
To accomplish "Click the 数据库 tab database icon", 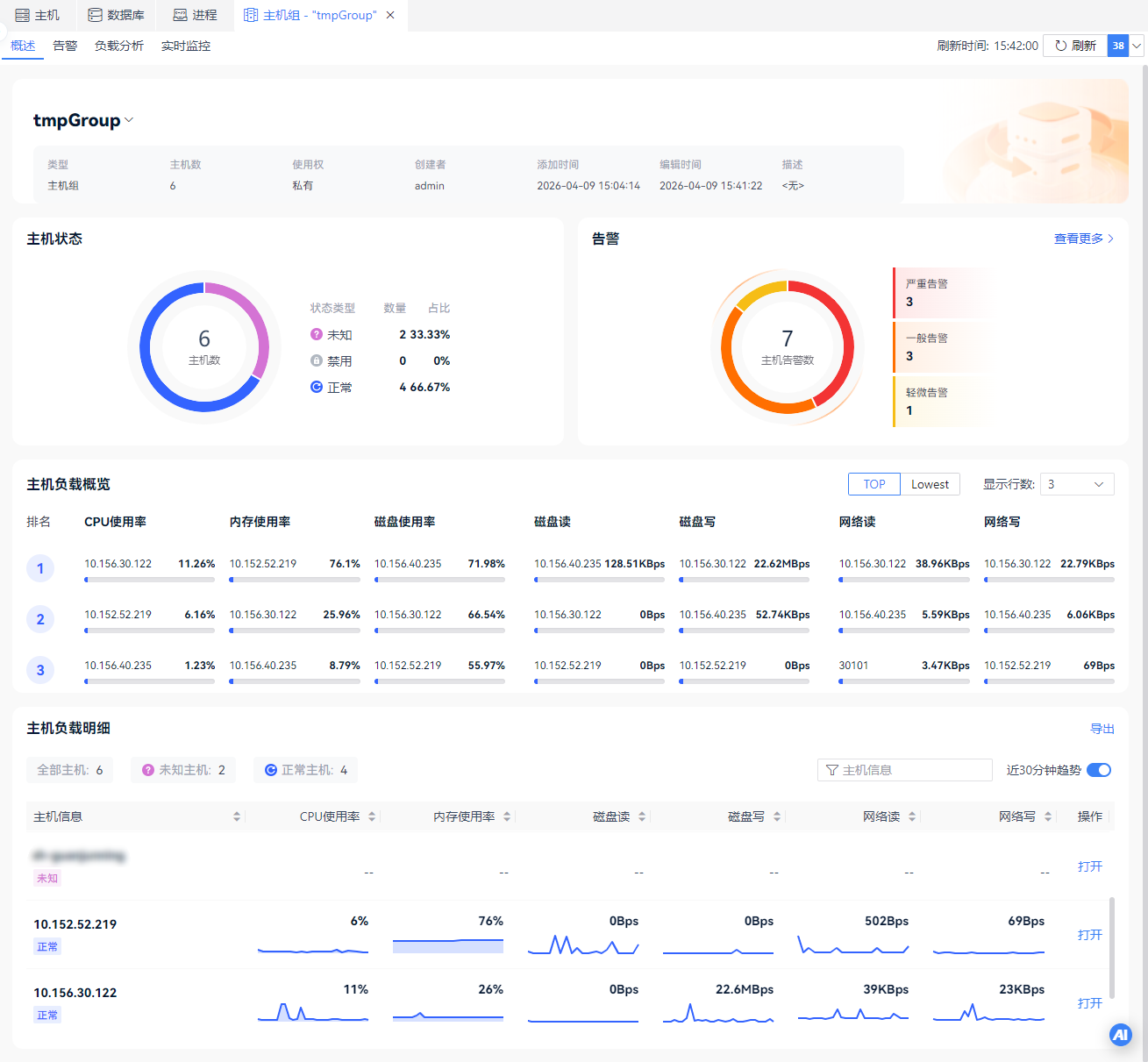I will pyautogui.click(x=95, y=15).
